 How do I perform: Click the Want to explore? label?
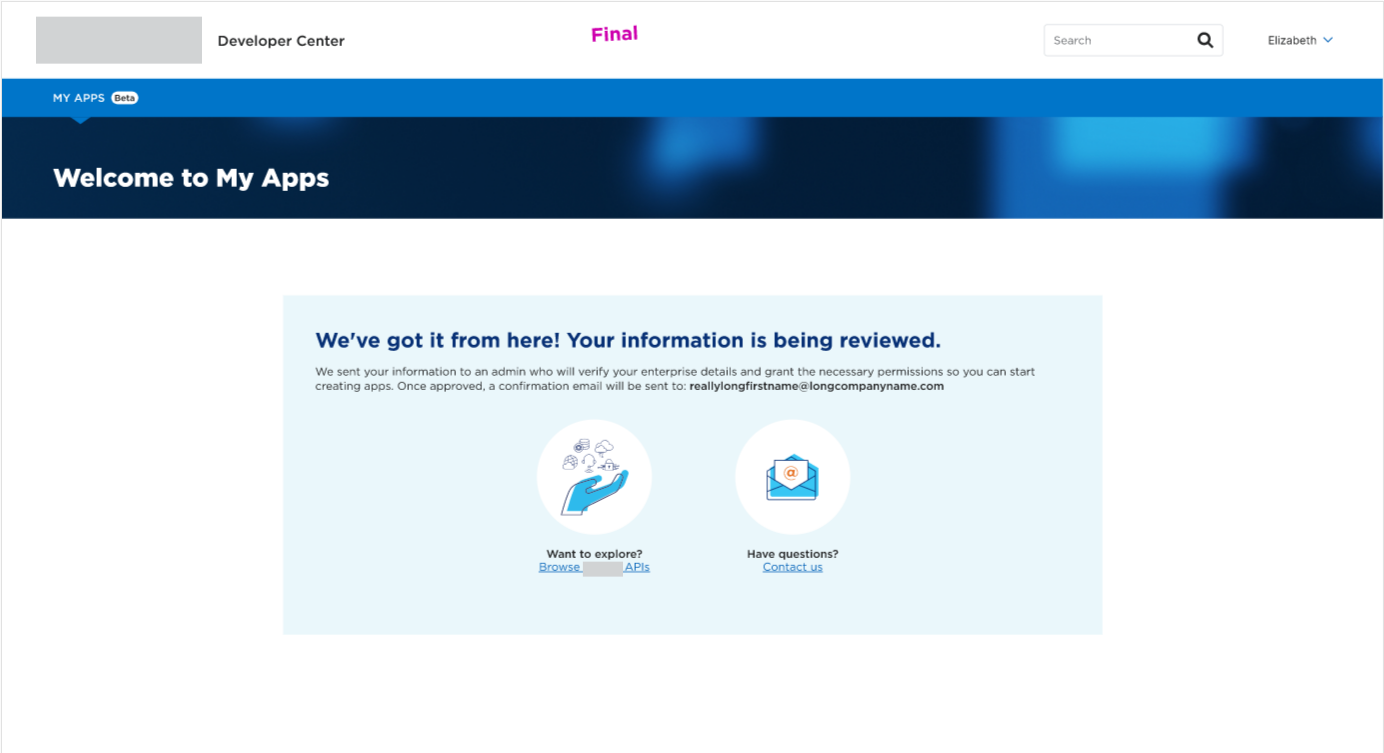(594, 553)
